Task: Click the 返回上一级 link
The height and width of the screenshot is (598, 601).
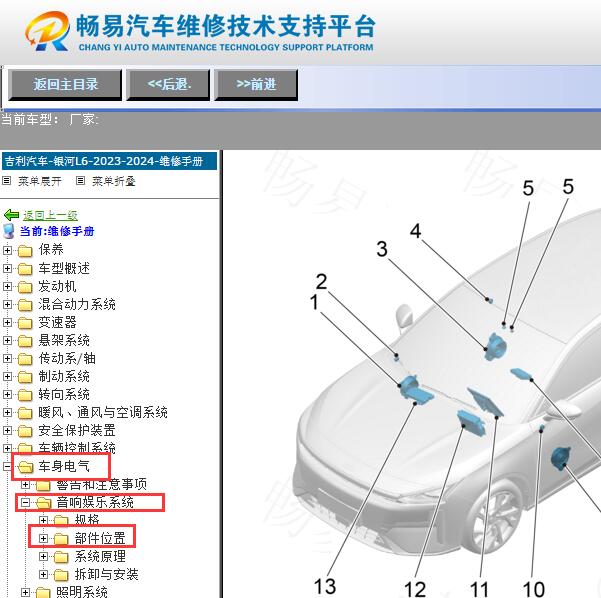Action: click(50, 215)
